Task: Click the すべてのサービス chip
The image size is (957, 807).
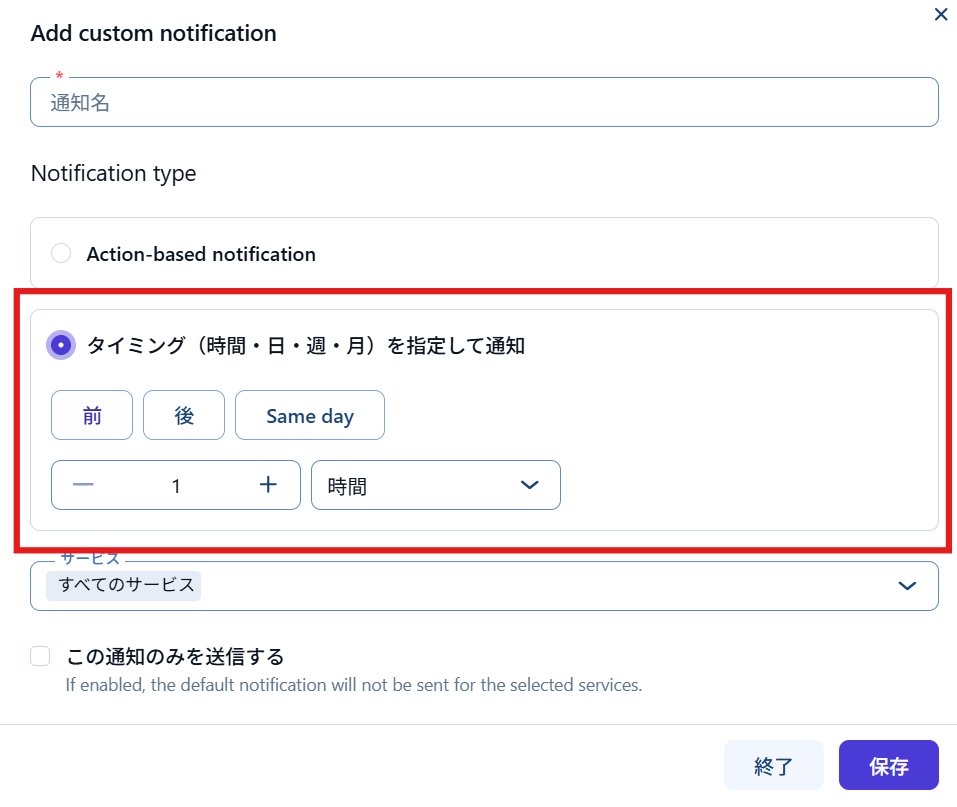Action: click(127, 585)
